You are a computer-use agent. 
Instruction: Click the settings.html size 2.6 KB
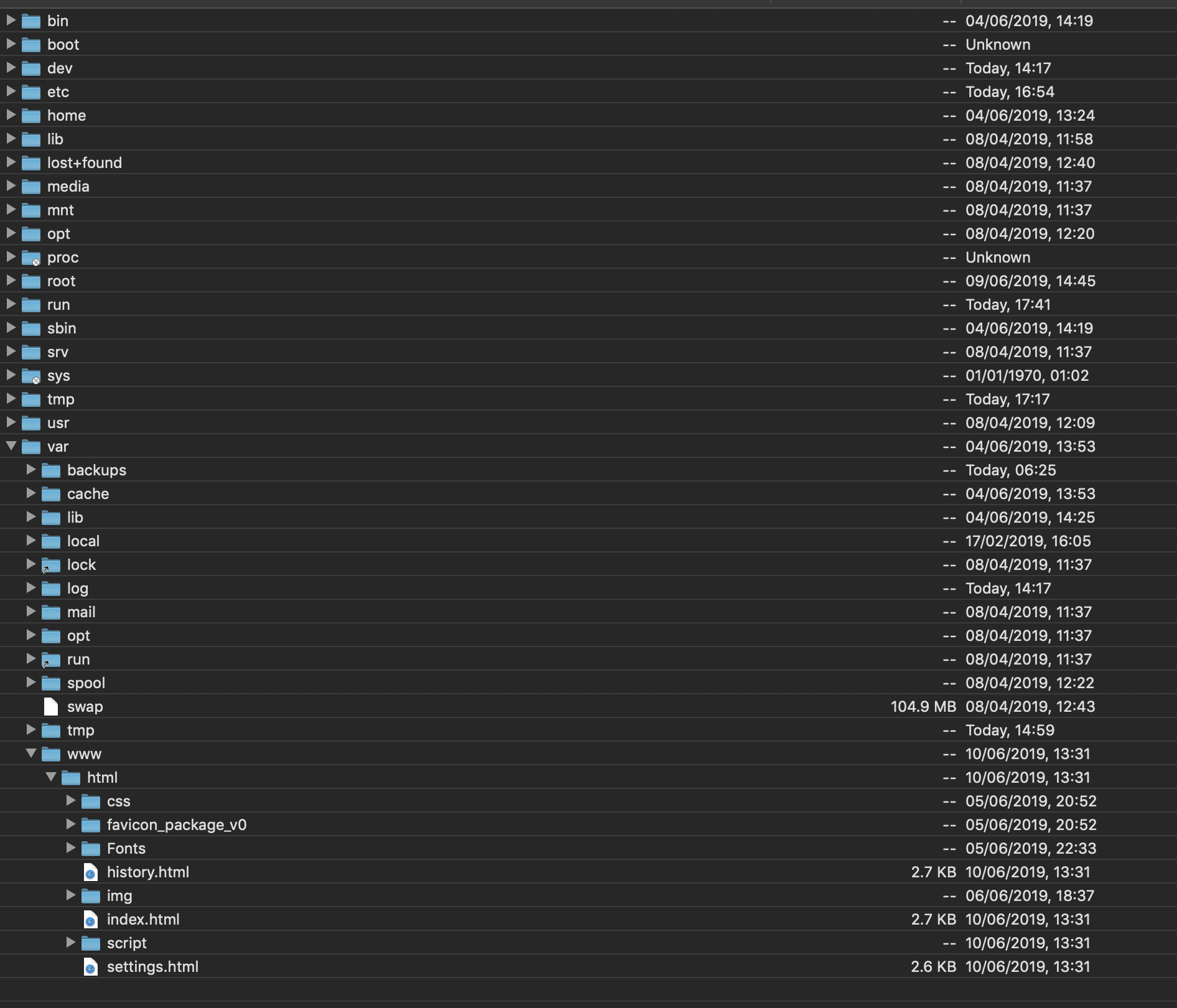coord(934,967)
